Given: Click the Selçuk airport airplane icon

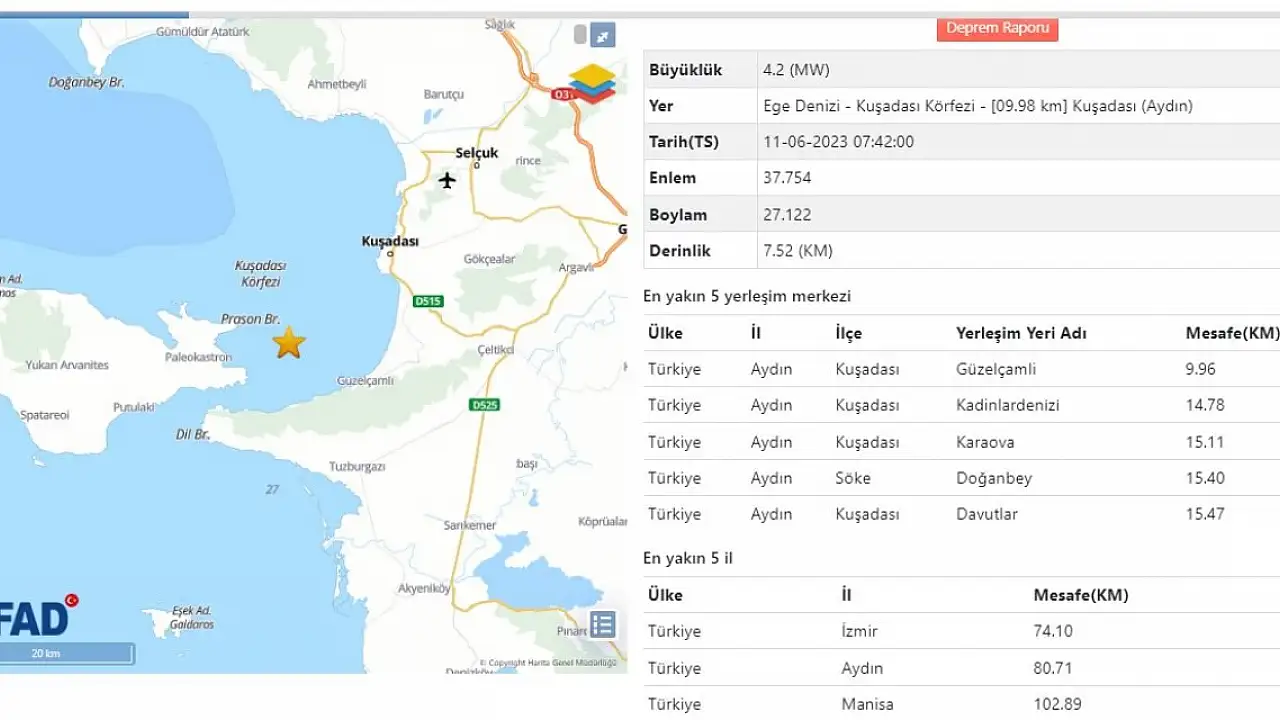Looking at the screenshot, I should click(x=447, y=180).
